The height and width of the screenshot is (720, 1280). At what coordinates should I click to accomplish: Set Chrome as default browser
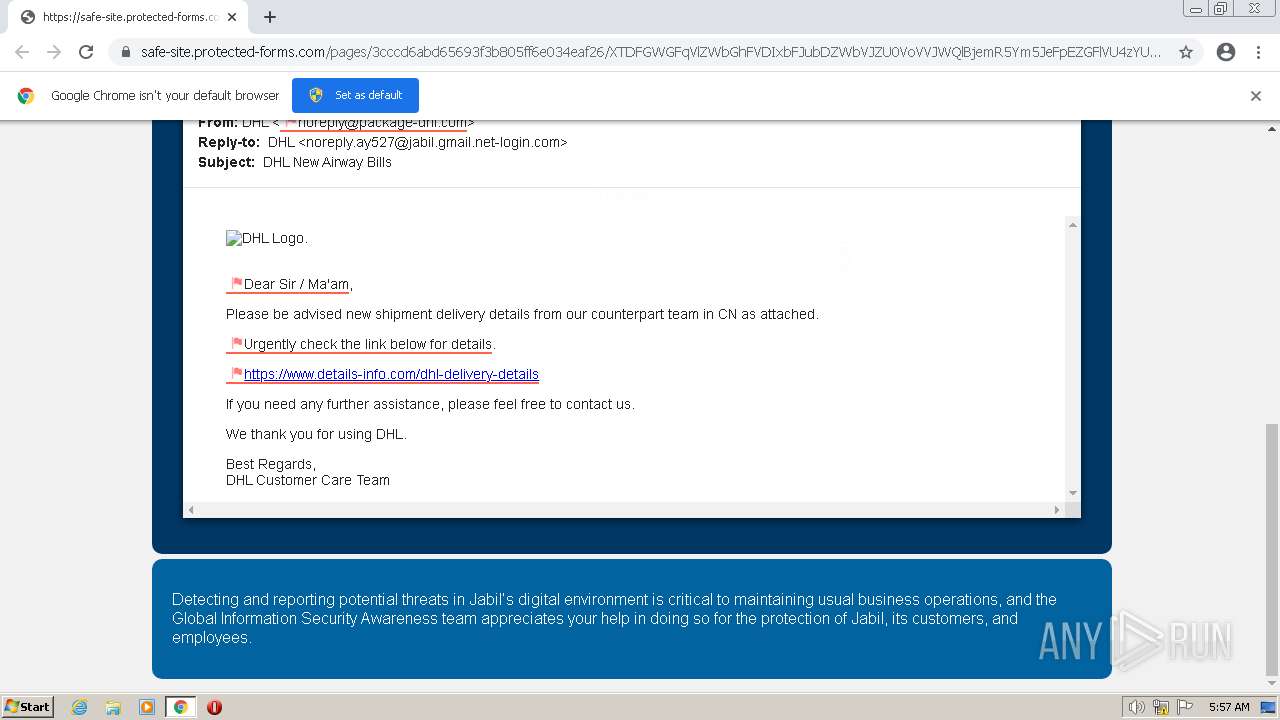355,95
